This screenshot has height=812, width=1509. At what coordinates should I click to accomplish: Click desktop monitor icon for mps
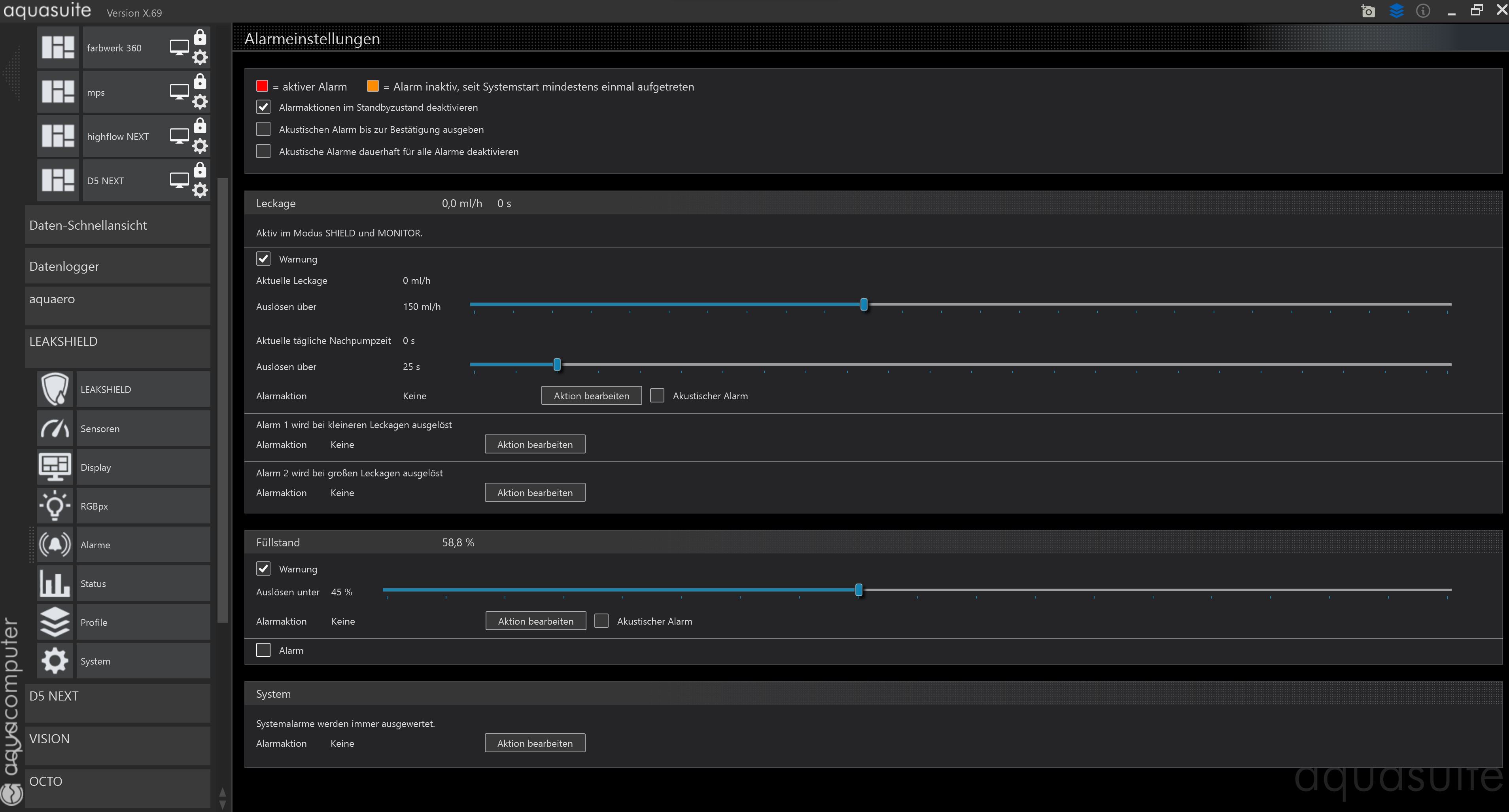pos(179,92)
